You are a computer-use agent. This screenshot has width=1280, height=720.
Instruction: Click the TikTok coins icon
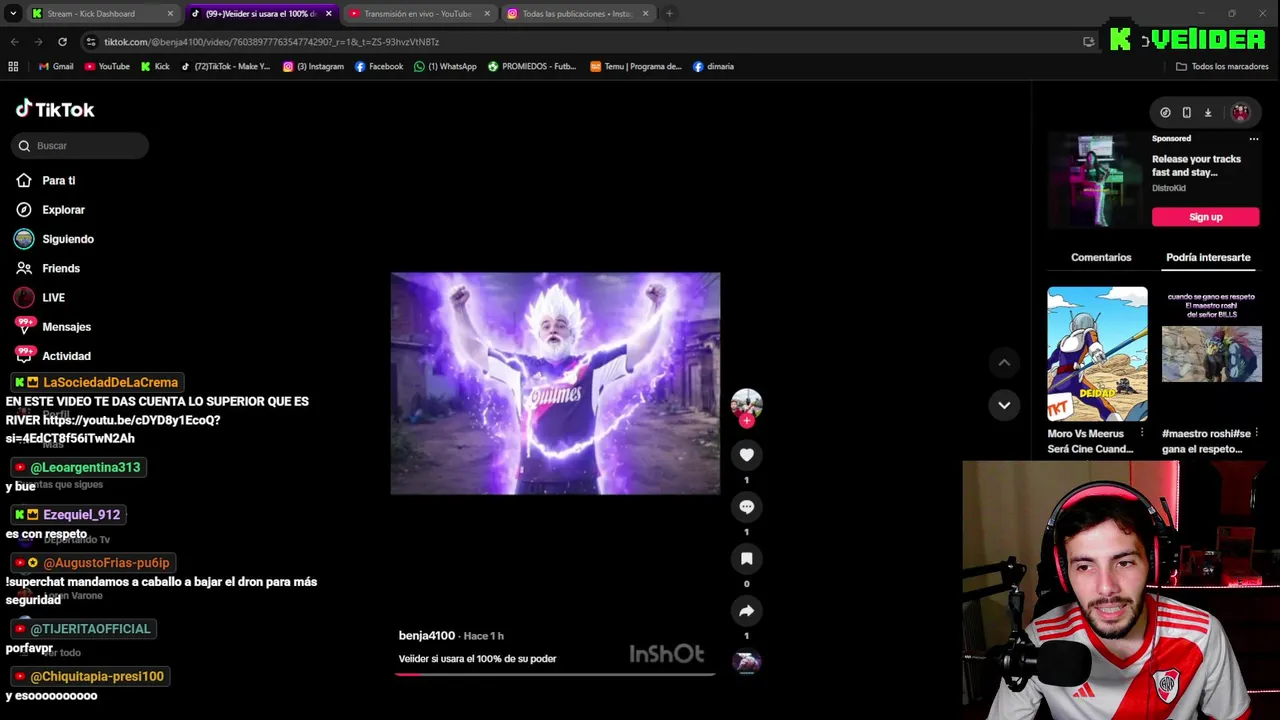(x=1165, y=113)
